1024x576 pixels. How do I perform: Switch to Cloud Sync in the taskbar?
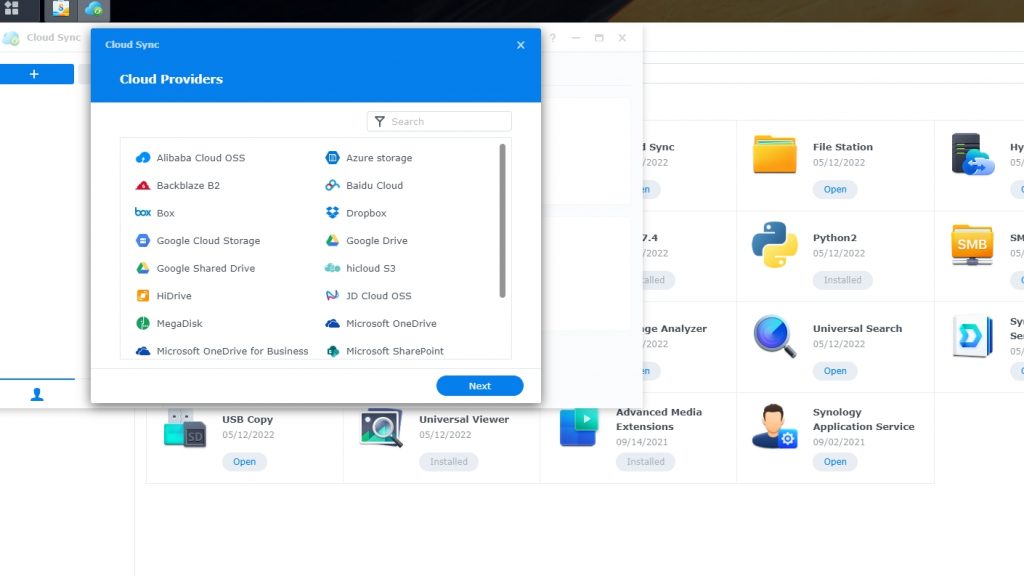93,9
